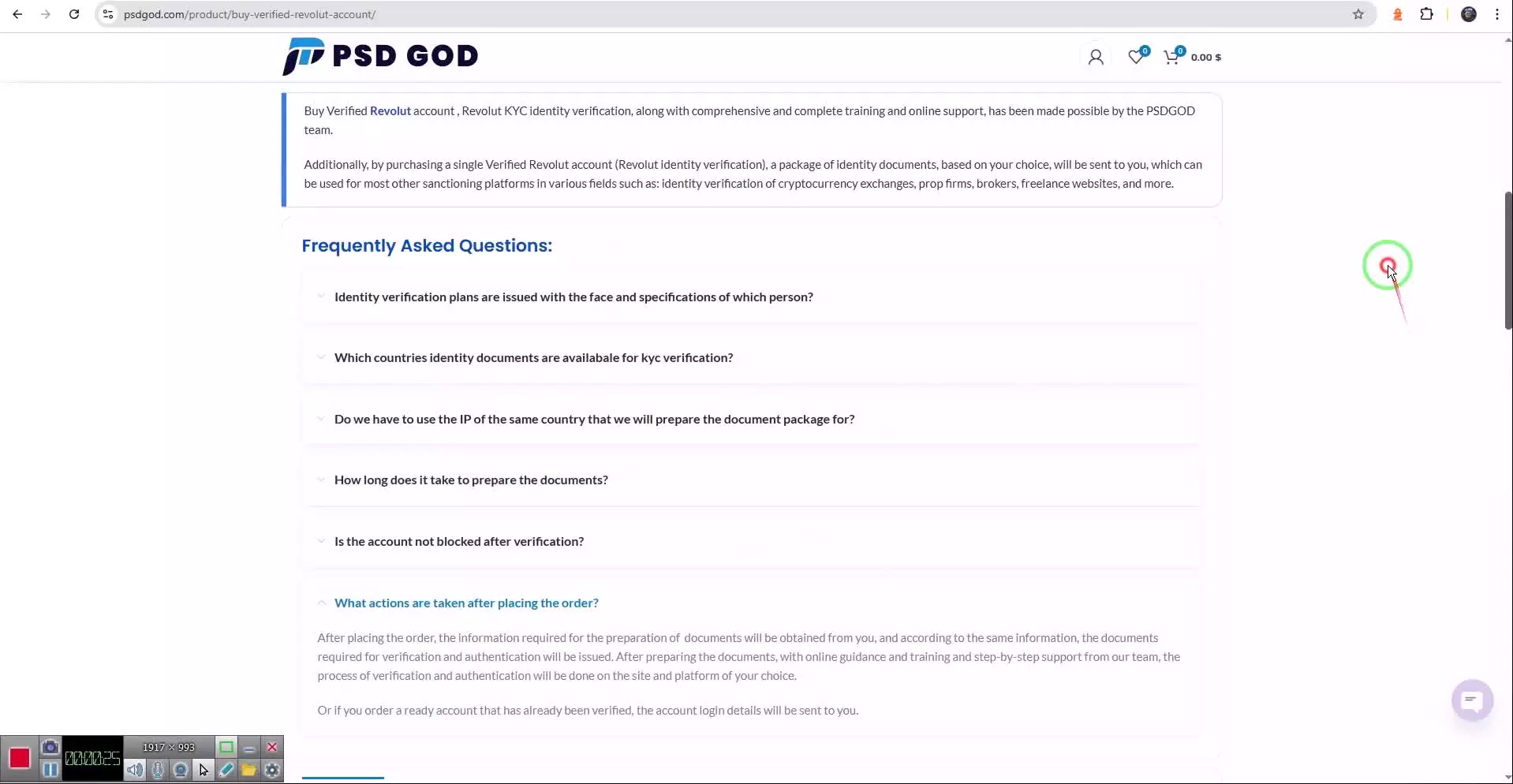Expand the 'IP of the same country' question
1513x784 pixels.
coord(751,420)
